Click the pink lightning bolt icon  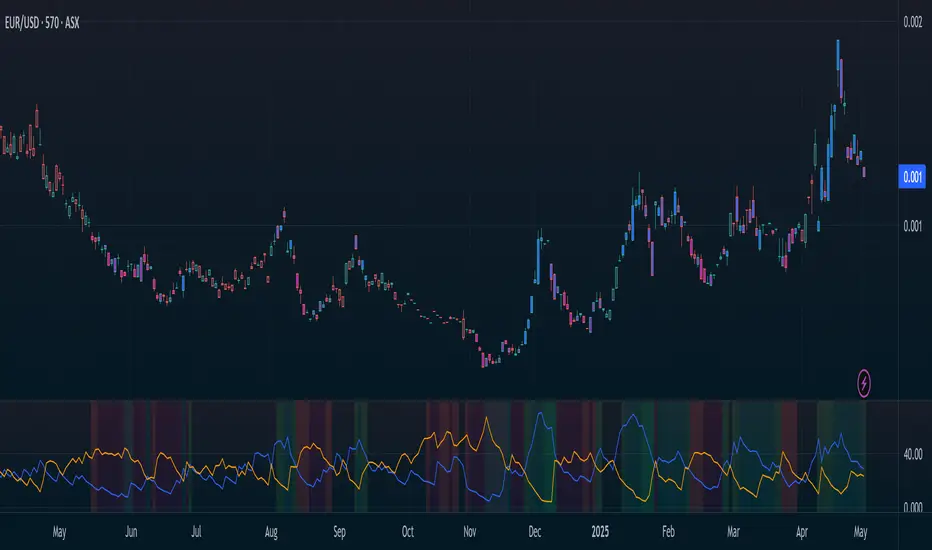pyautogui.click(x=864, y=381)
